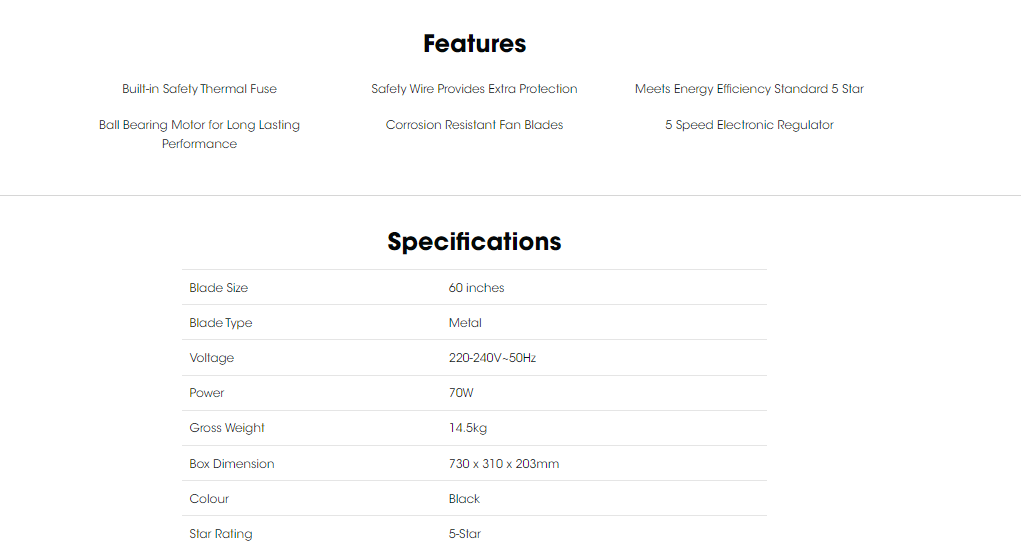
Task: Click 'Meets Energy Efficiency Standard 5 Star'
Action: (749, 89)
